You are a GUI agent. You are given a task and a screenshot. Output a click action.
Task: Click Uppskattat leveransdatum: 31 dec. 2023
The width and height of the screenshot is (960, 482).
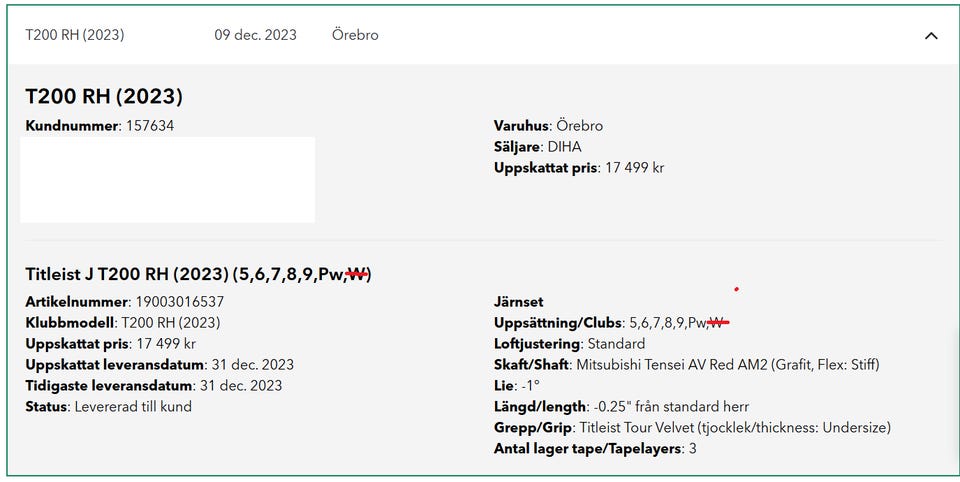pos(159,365)
